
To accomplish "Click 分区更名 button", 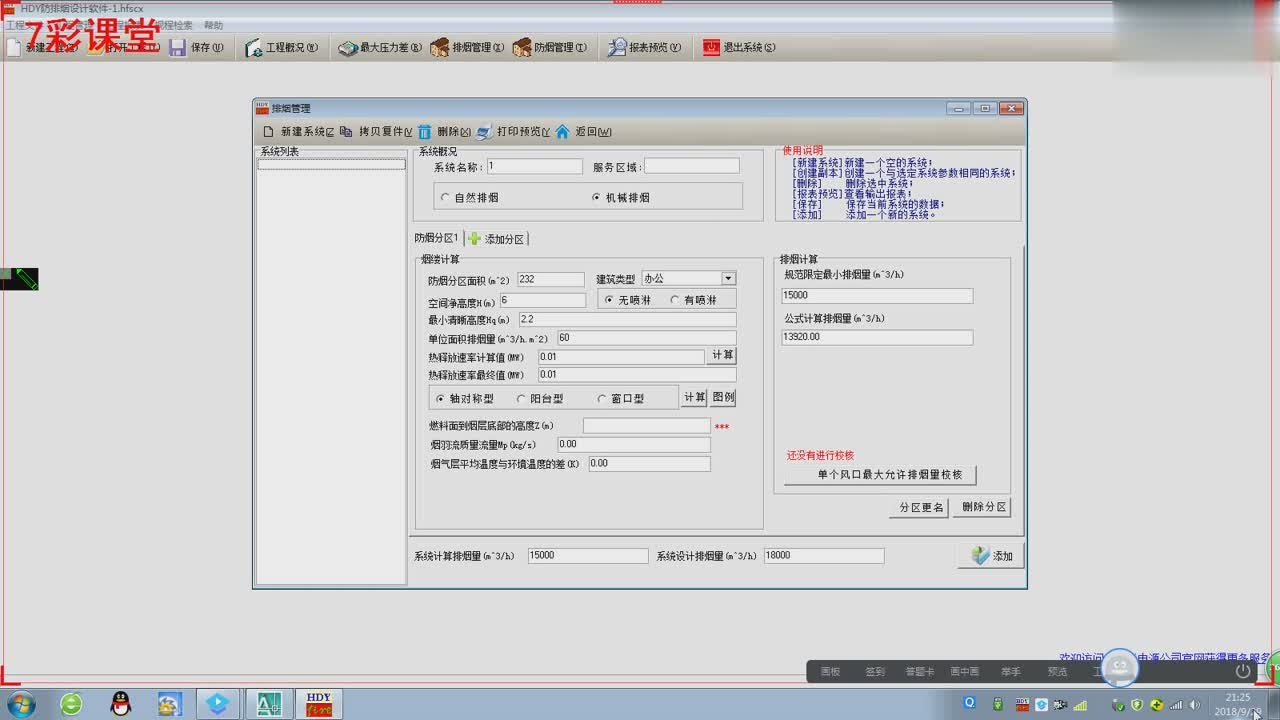I will tap(919, 507).
